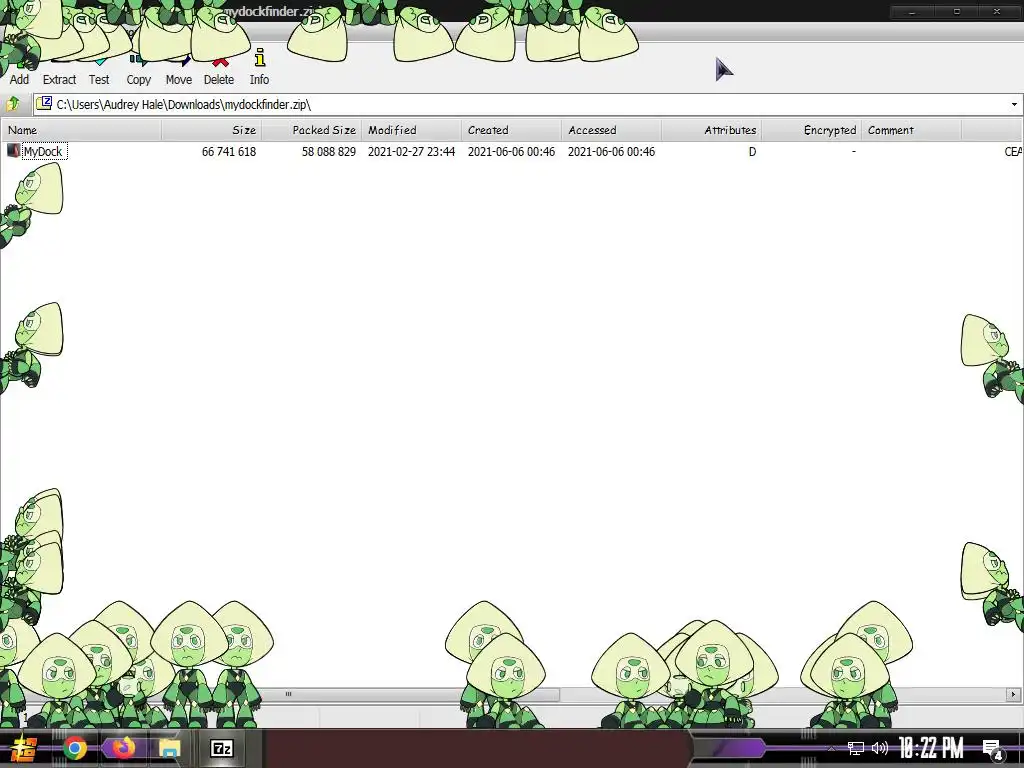Open Firefox from the taskbar
Viewport: 1024px width, 768px height.
coord(123,748)
